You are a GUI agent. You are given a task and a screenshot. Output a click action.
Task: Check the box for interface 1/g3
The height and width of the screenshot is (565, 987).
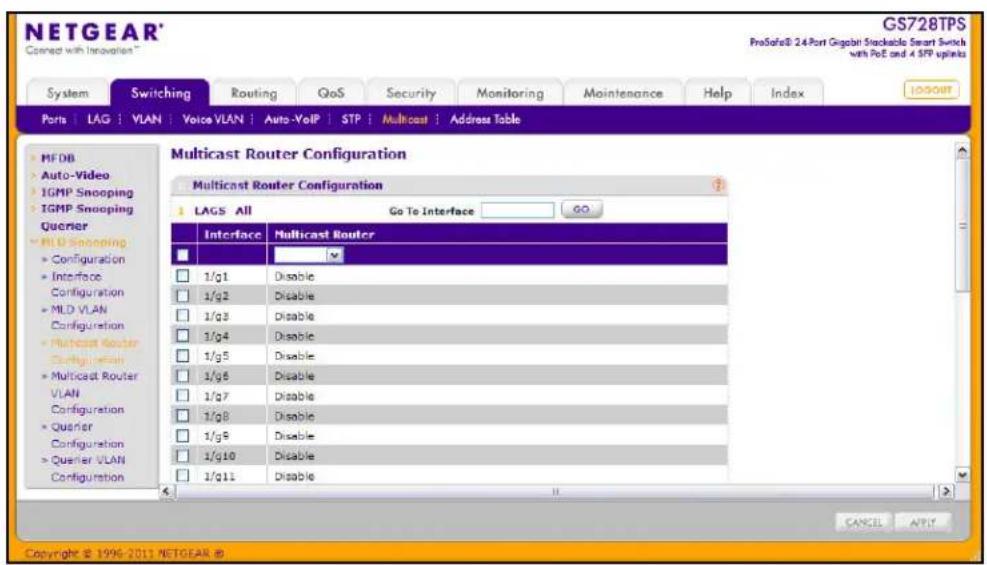(x=183, y=315)
